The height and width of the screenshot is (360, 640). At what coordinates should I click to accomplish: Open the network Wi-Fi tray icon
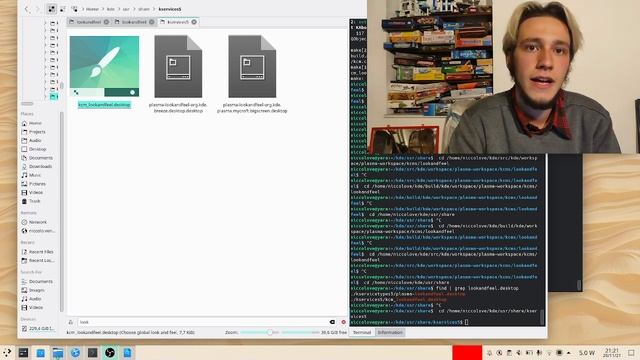[549, 353]
